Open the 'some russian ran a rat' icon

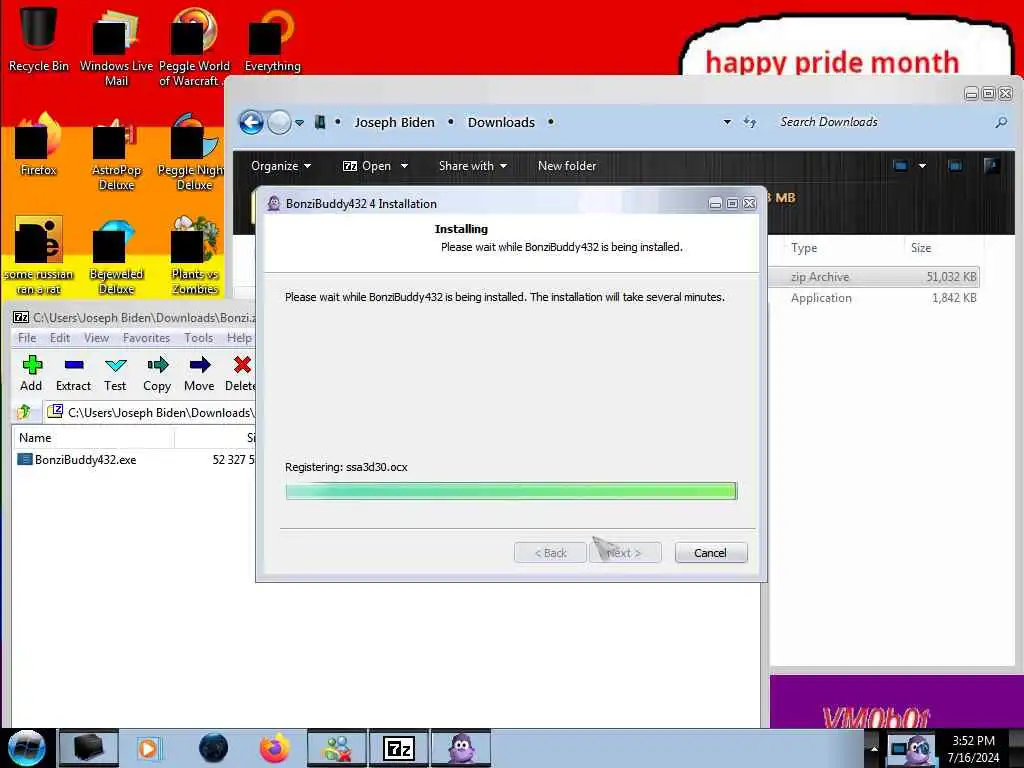tap(38, 257)
